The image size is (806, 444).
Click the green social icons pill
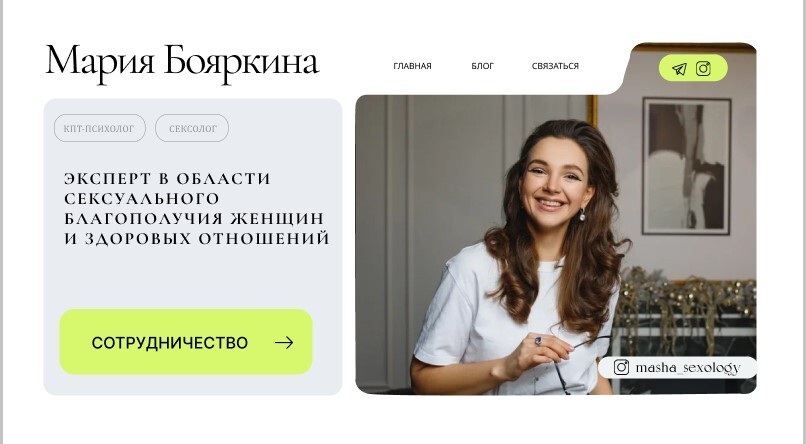click(693, 68)
